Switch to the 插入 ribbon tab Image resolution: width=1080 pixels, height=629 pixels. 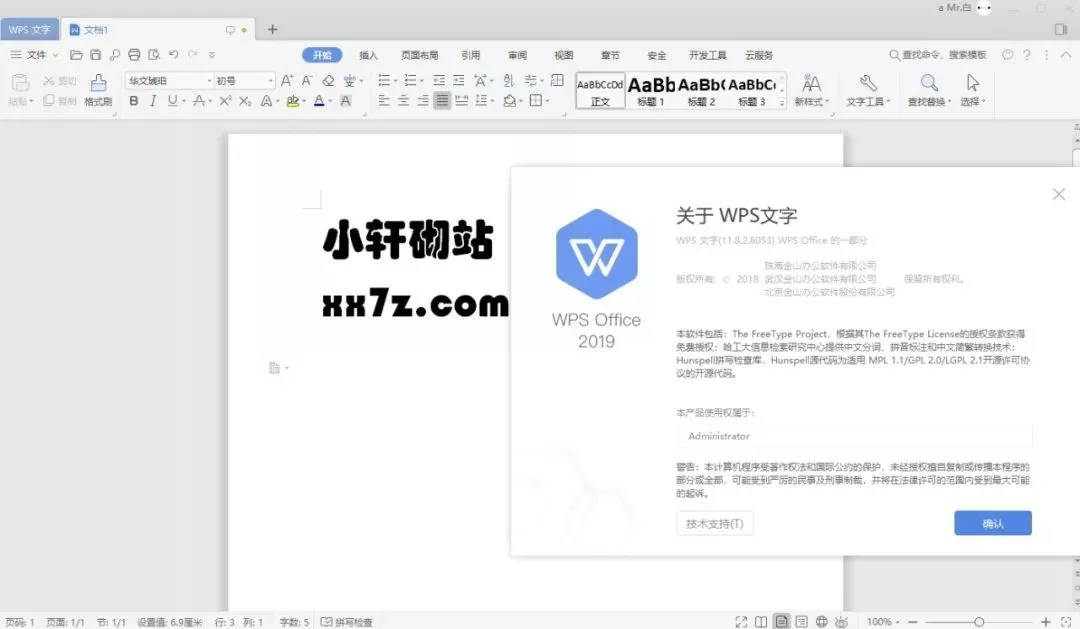(x=368, y=55)
